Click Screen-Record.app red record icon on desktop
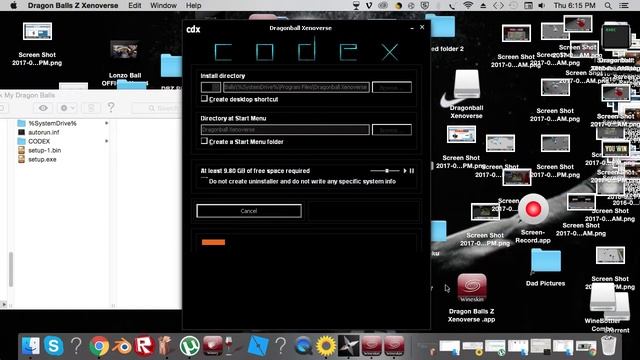 click(x=533, y=209)
